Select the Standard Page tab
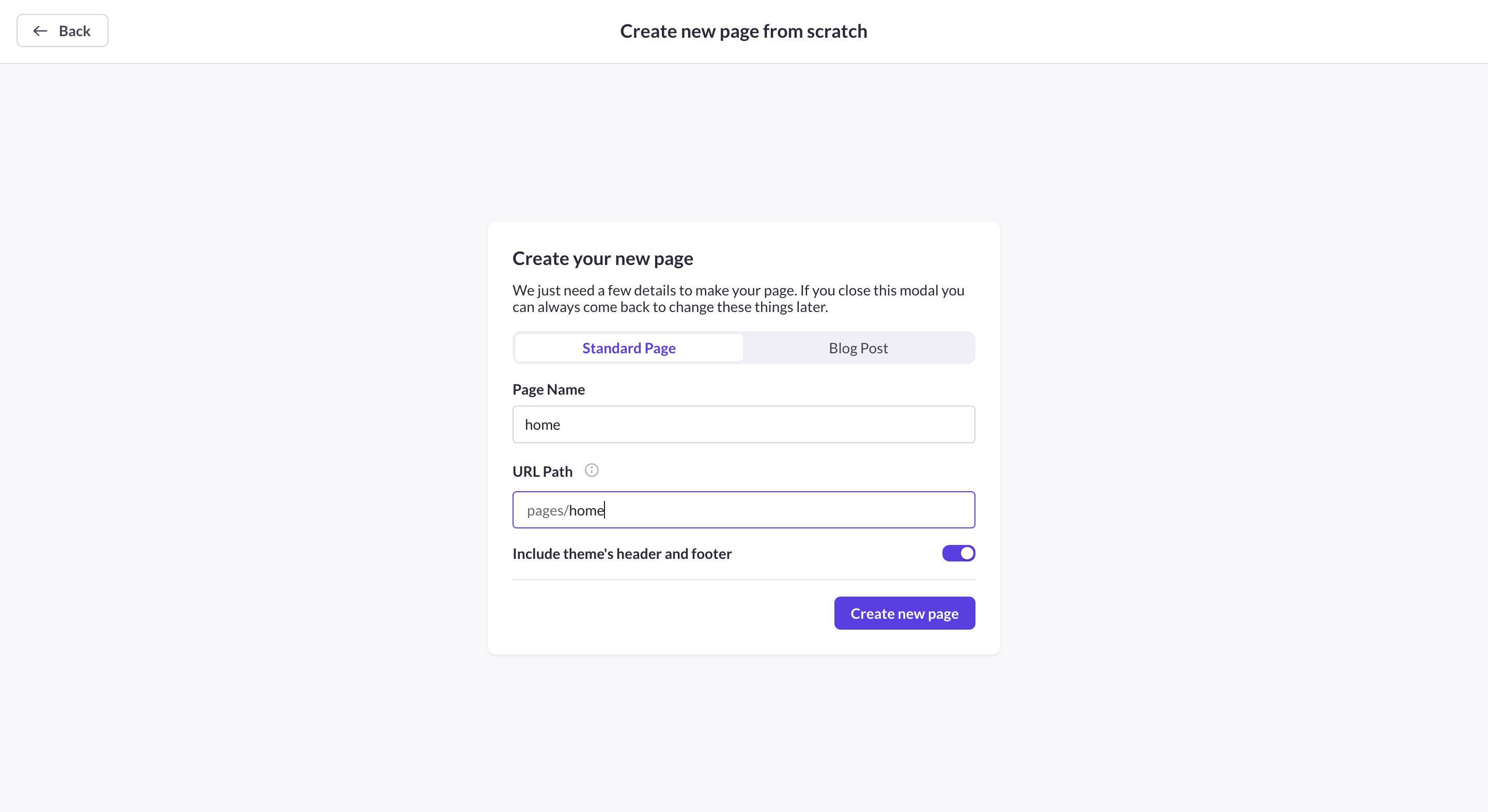This screenshot has width=1488, height=812. (628, 348)
